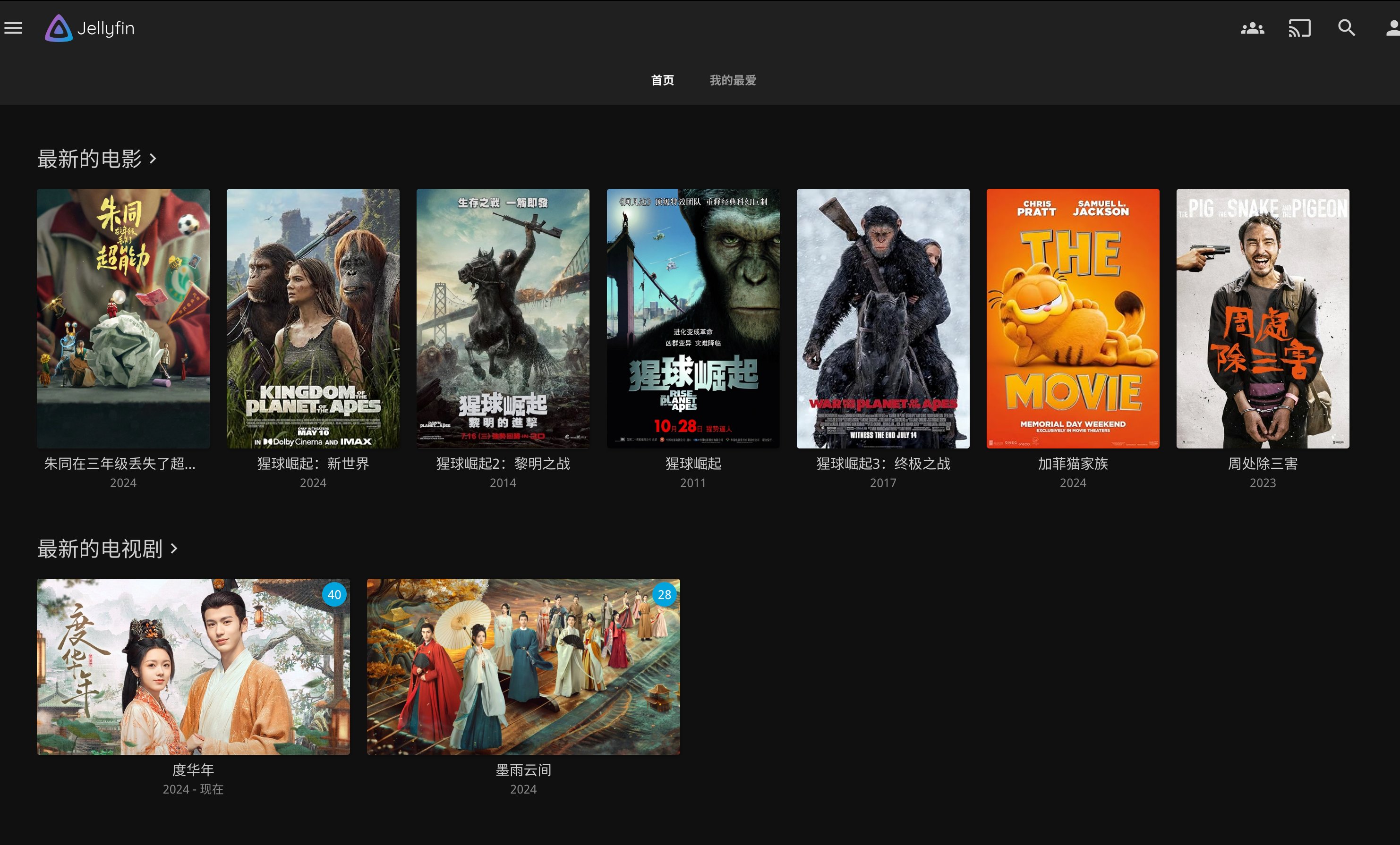
Task: Open the 墨雨云间 series thumbnail
Action: coord(523,667)
